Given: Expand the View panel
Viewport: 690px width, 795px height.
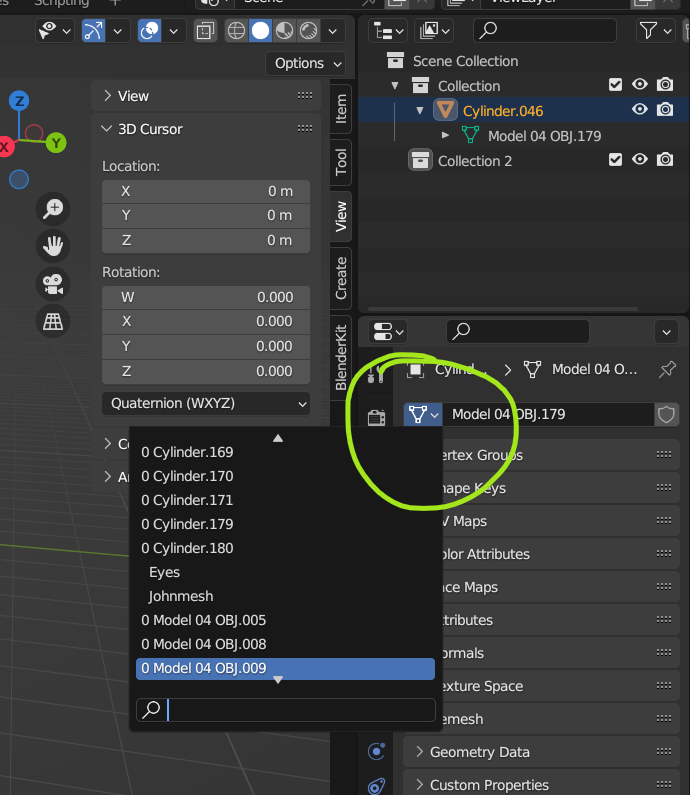Looking at the screenshot, I should [107, 96].
